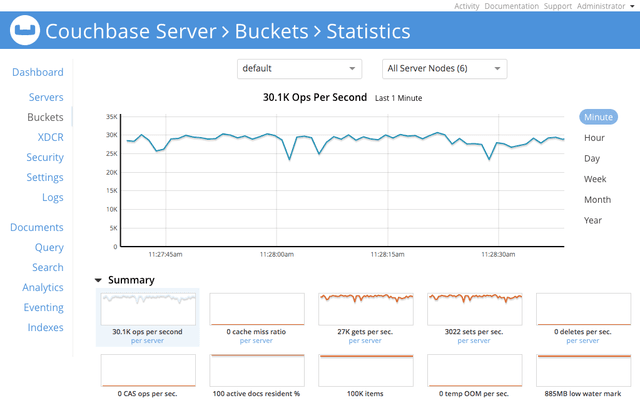
Task: Click the 11:27:45am axis label
Action: pos(165,255)
